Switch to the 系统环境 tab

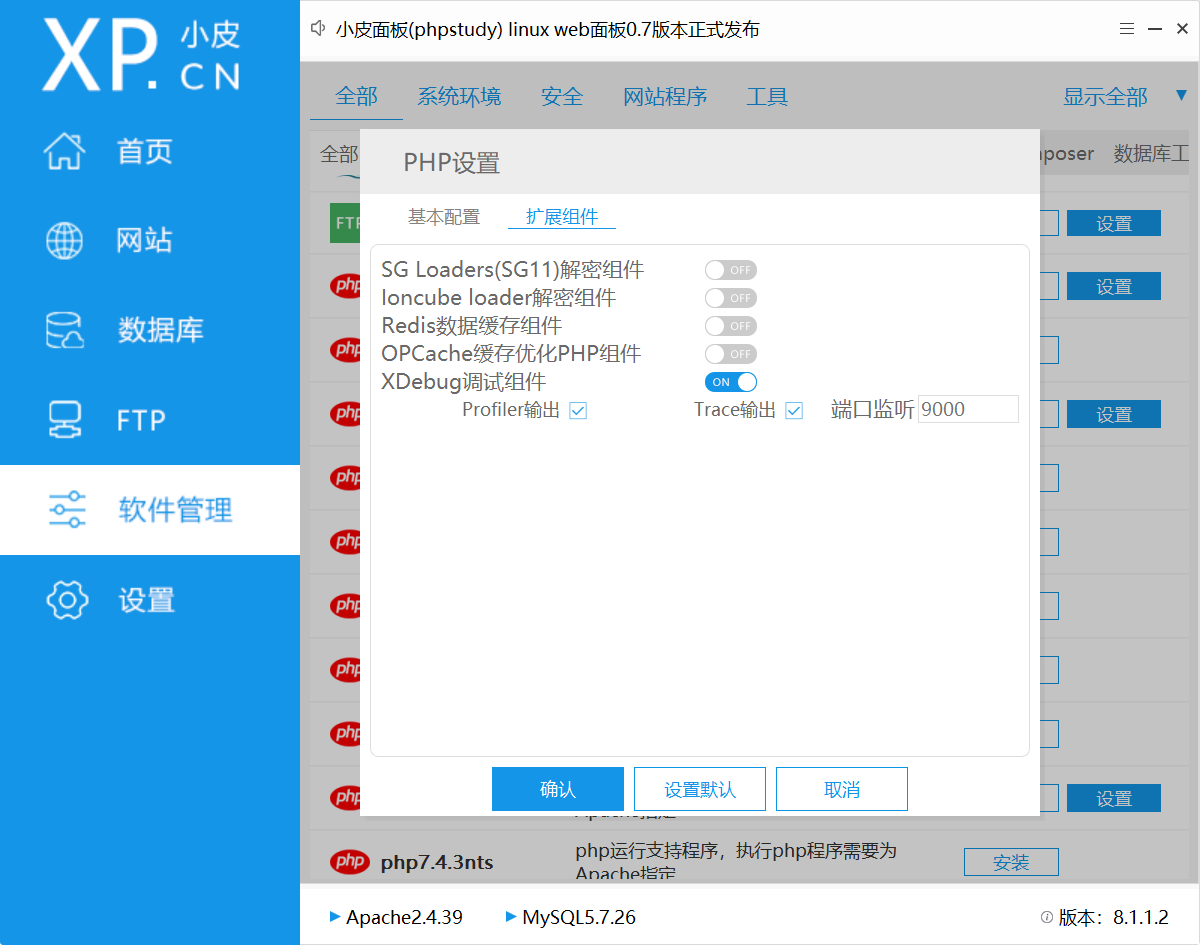point(459,96)
